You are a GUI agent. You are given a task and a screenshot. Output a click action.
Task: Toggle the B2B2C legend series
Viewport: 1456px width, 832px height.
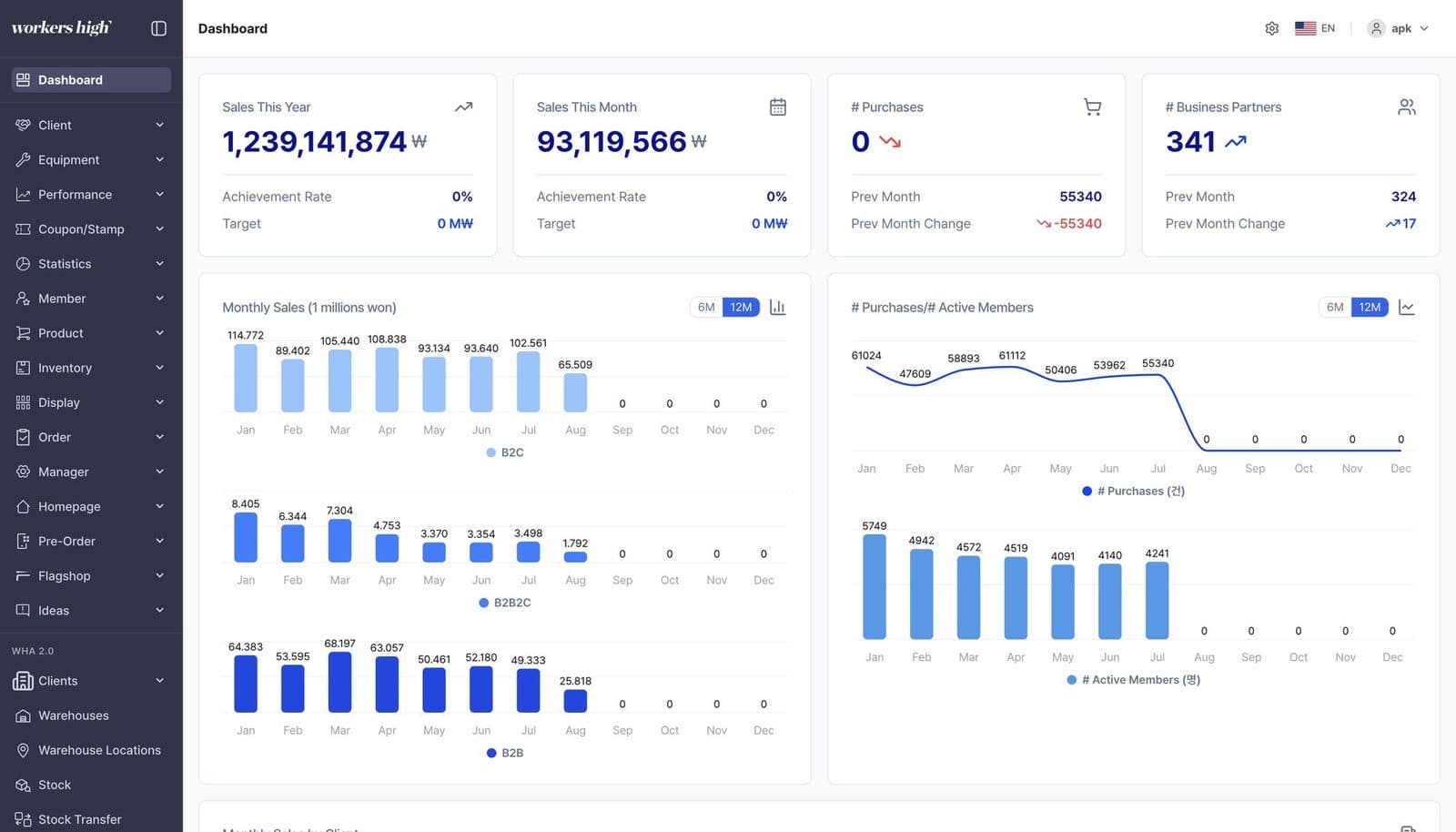[505, 603]
